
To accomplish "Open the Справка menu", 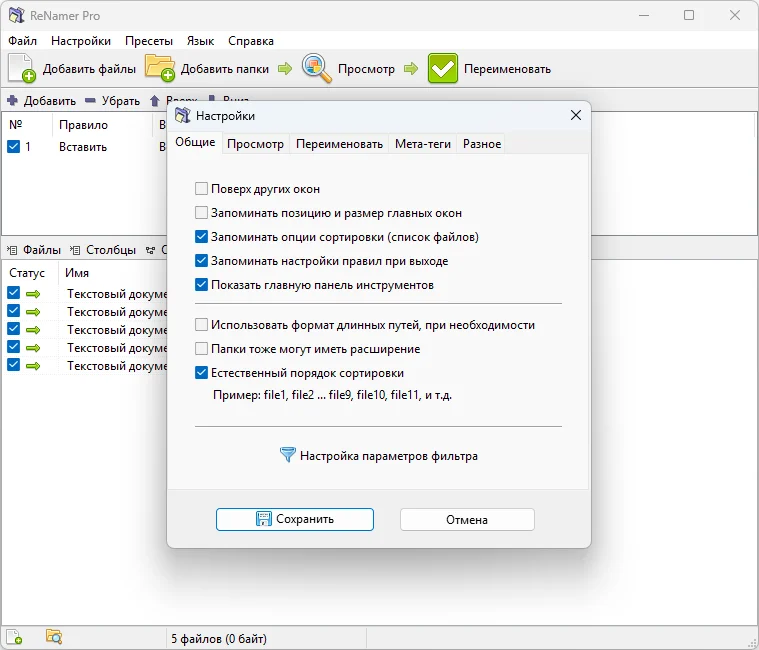I will pos(251,41).
